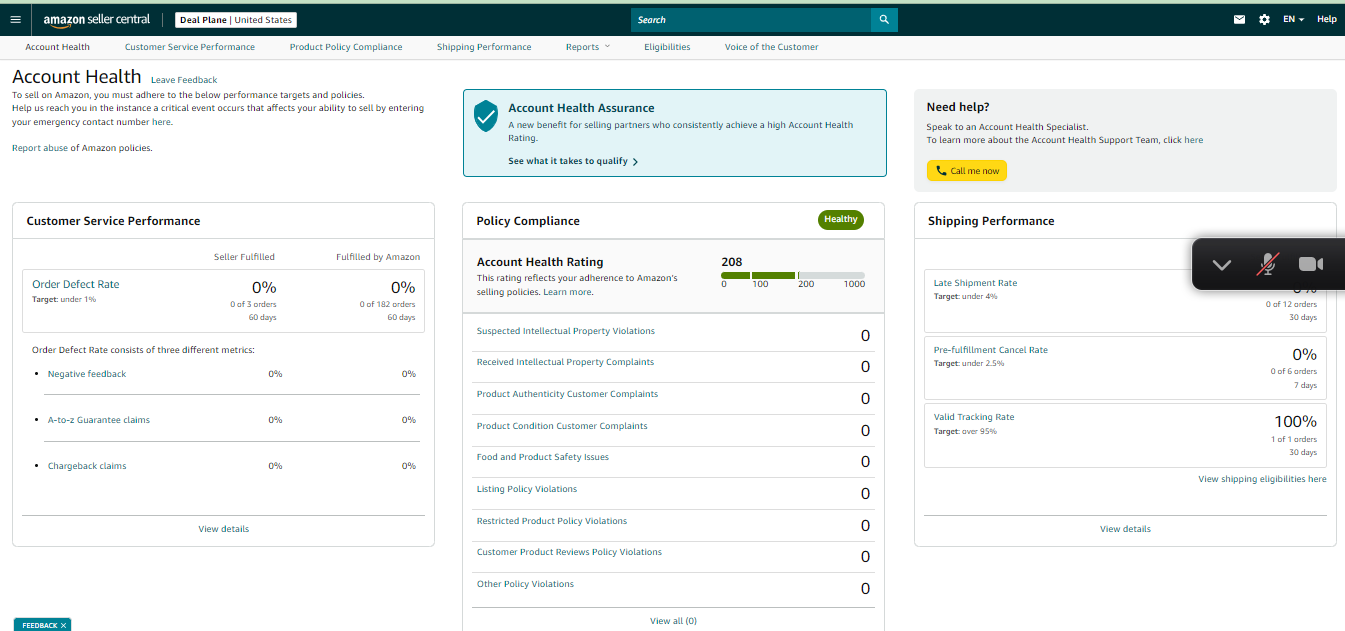Screen dimensions: 1345x631
Task: Click the emergency contact 'here' link
Action: tap(161, 122)
